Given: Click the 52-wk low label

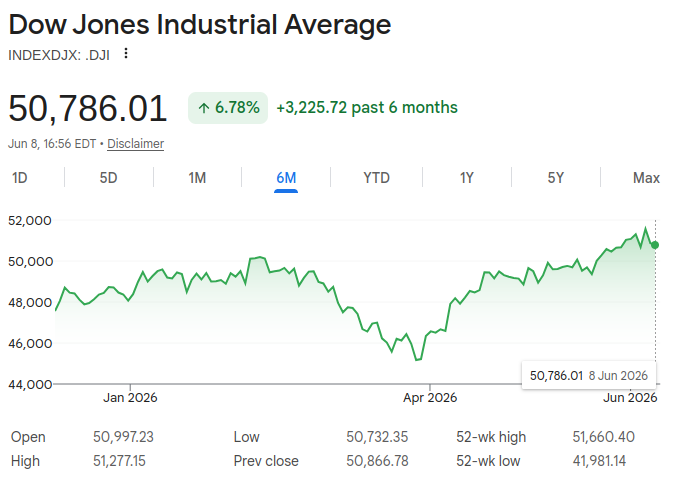Looking at the screenshot, I should (488, 461).
